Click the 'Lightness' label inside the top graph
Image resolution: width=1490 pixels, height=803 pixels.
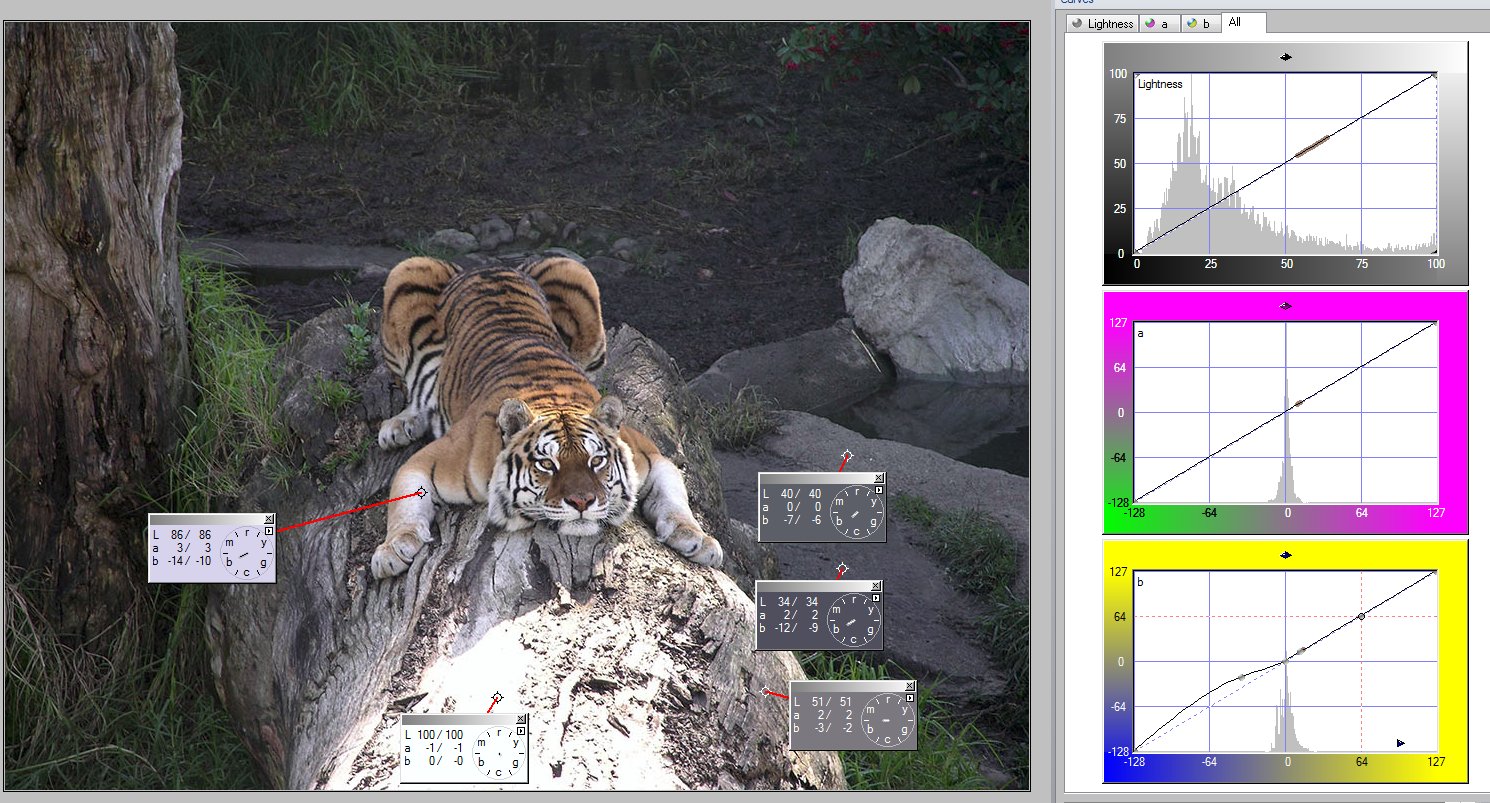click(x=1160, y=84)
